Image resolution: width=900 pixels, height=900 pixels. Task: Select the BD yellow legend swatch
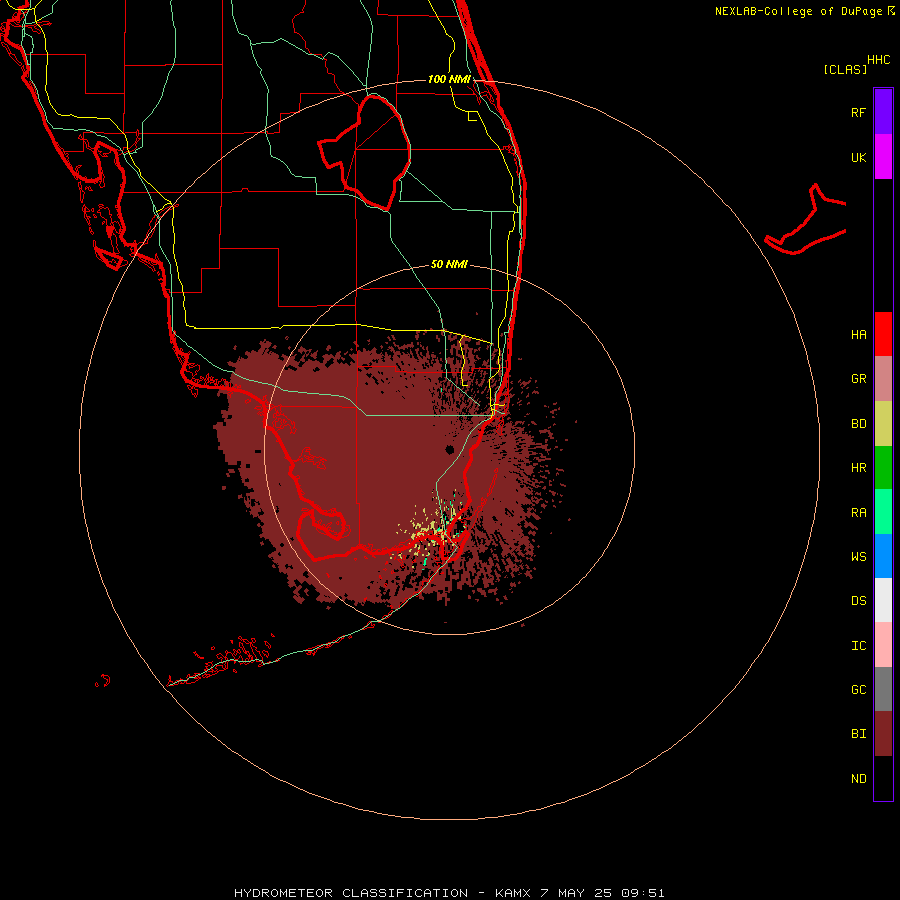point(883,424)
